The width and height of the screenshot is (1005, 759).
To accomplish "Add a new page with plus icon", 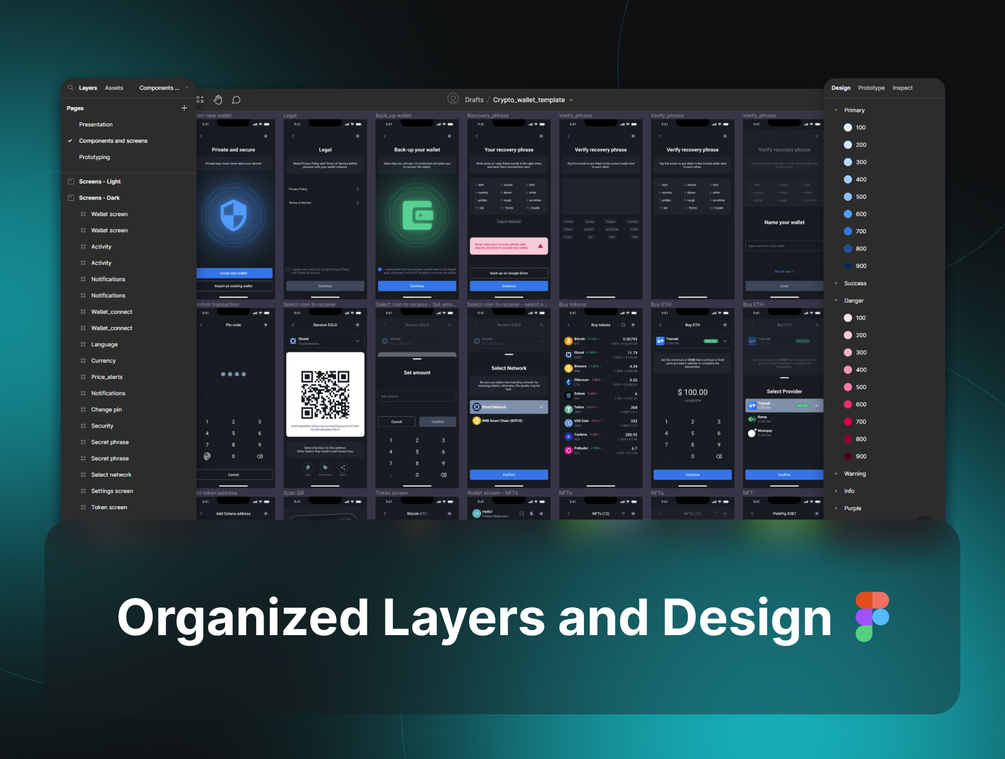I will click(x=184, y=108).
